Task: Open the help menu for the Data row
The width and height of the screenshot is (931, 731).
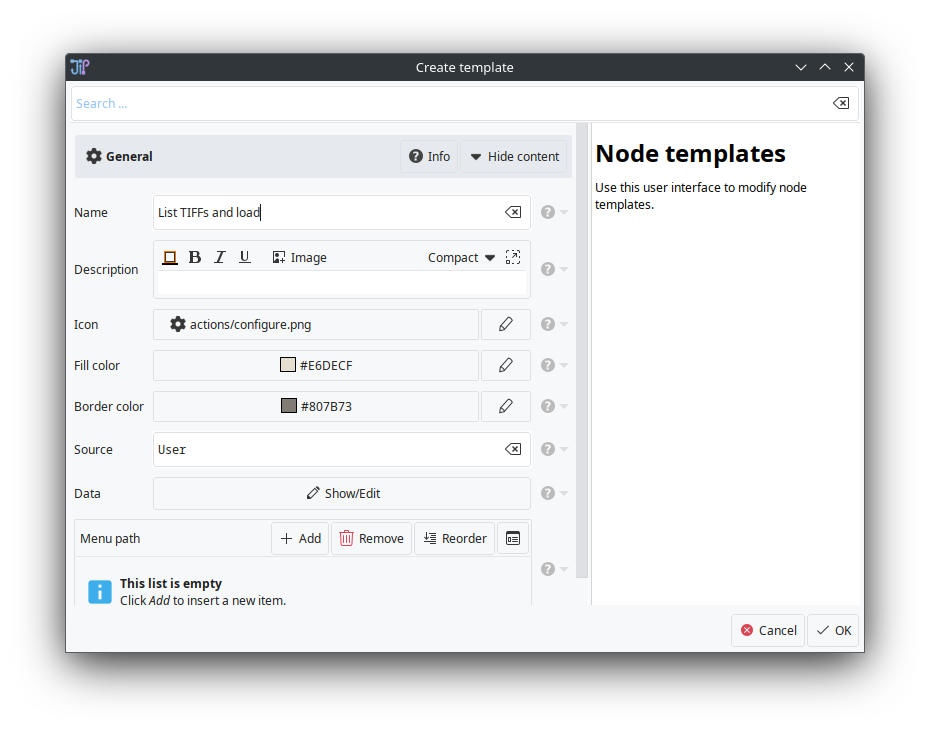Action: tap(554, 493)
